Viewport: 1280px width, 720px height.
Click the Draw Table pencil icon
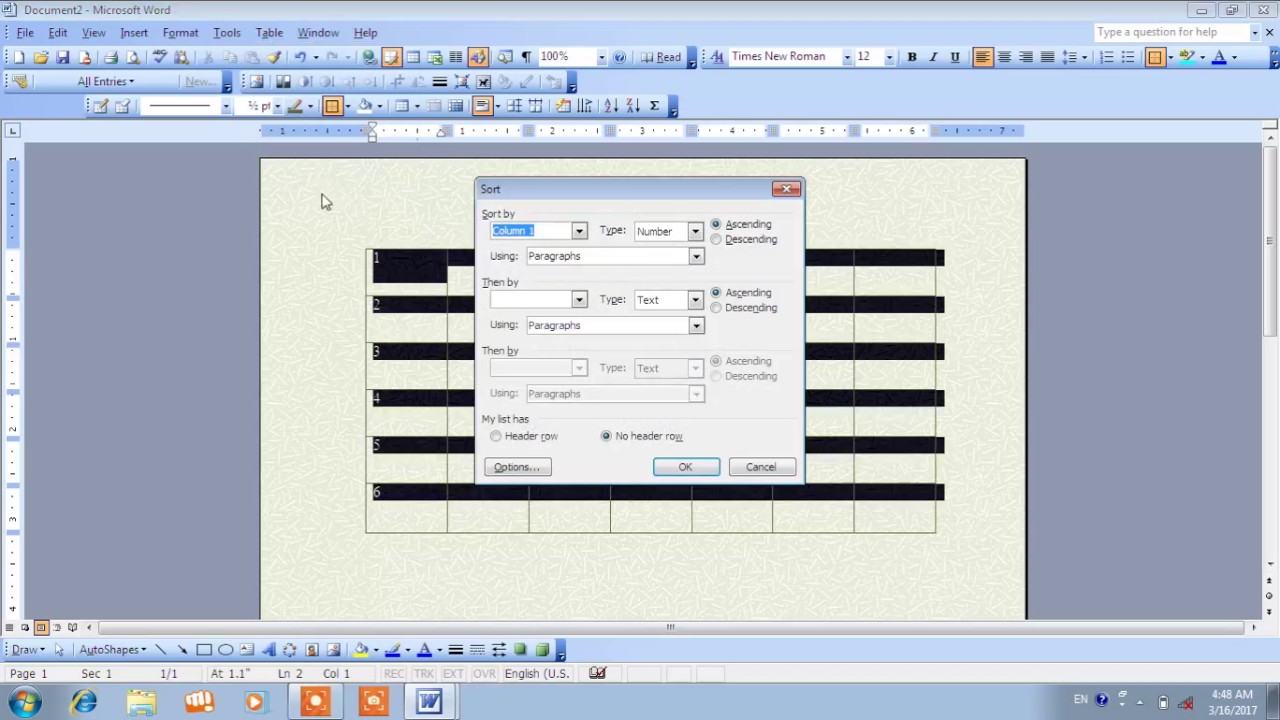[100, 106]
